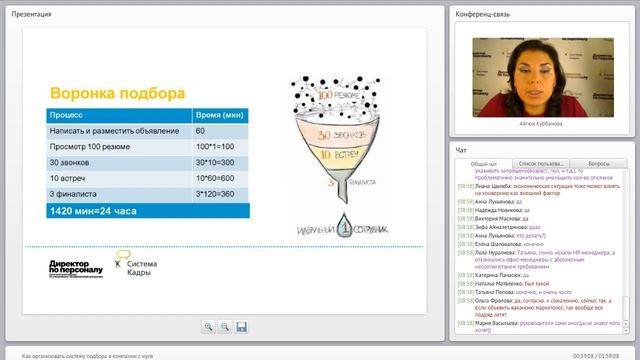The height and width of the screenshot is (360, 640).
Task: Zoom in on the presentation slide
Action: pos(208,327)
